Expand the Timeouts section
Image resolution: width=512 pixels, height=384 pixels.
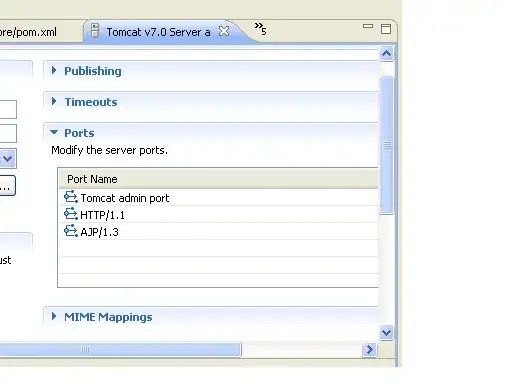click(x=54, y=101)
